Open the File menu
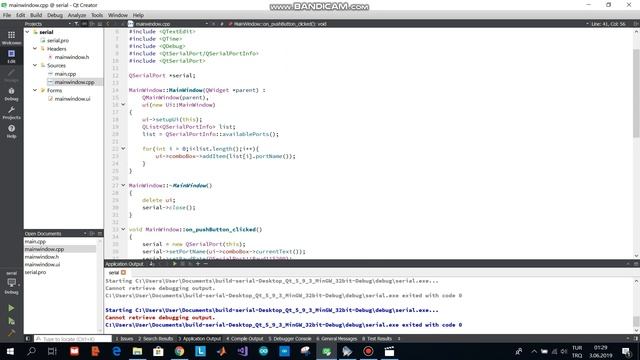Viewport: 640px width, 360px height. point(7,15)
